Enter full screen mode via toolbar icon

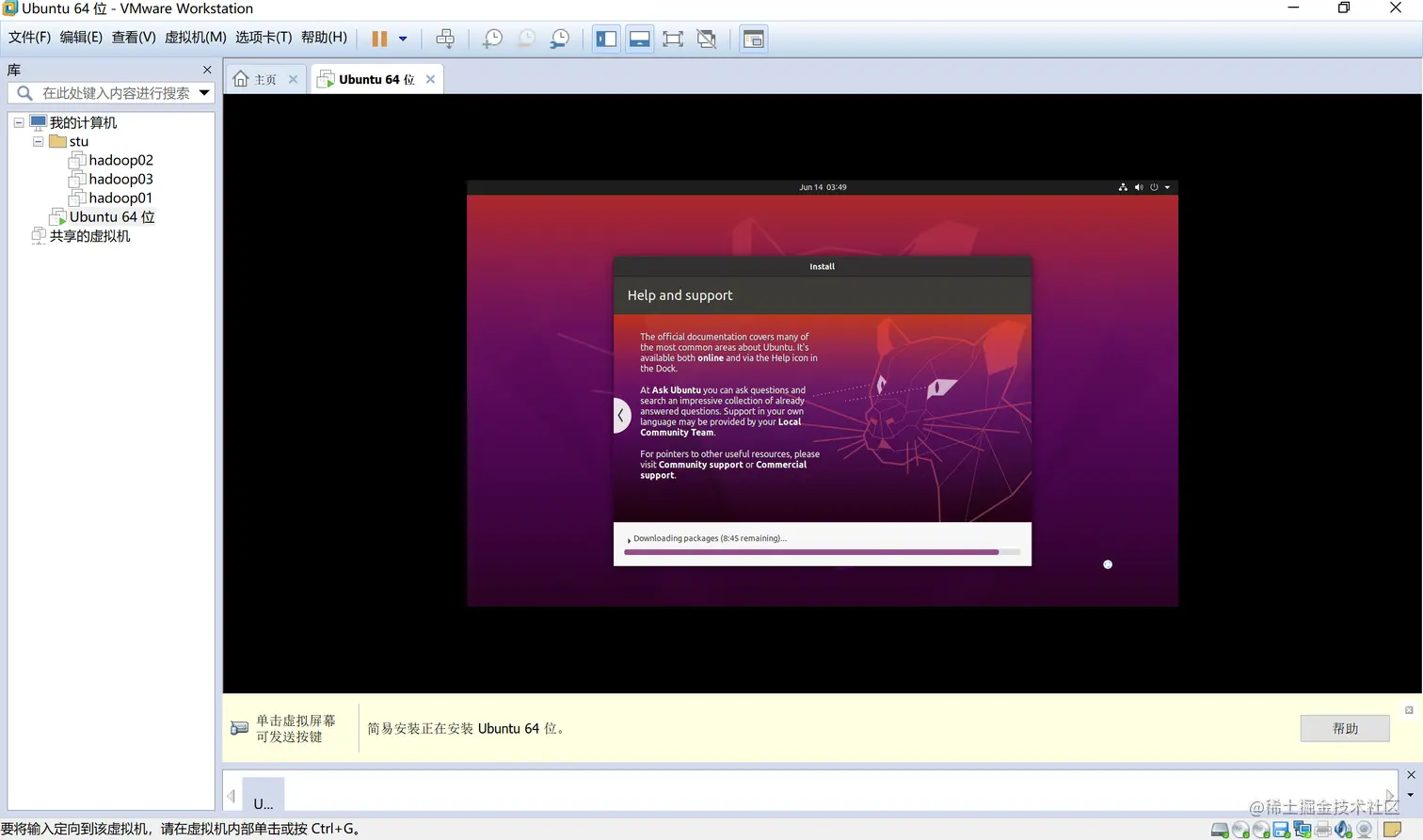pos(673,39)
